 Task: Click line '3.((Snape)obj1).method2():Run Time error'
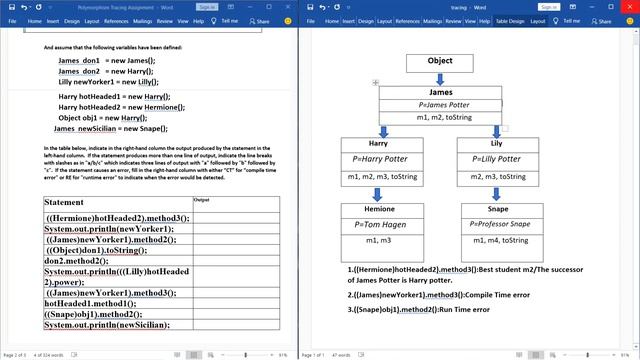coord(418,309)
